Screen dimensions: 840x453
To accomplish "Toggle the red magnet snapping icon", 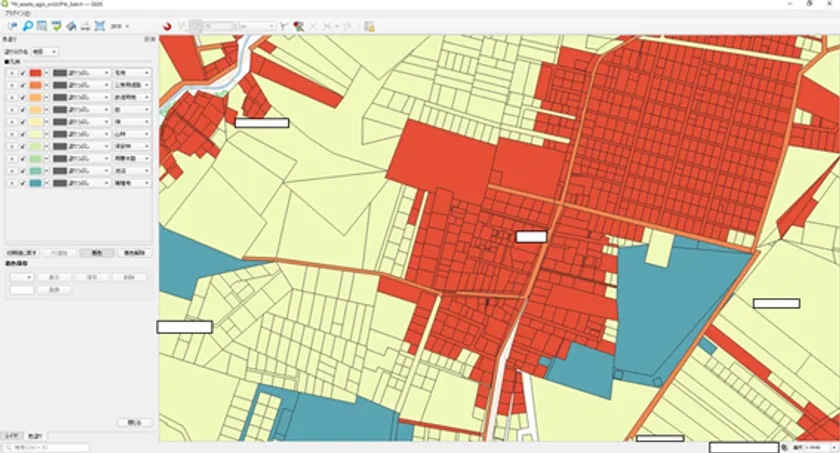I will click(167, 26).
